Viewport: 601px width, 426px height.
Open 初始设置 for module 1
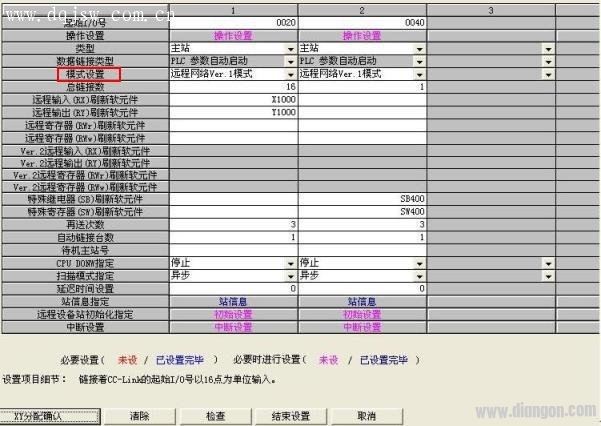(234, 314)
